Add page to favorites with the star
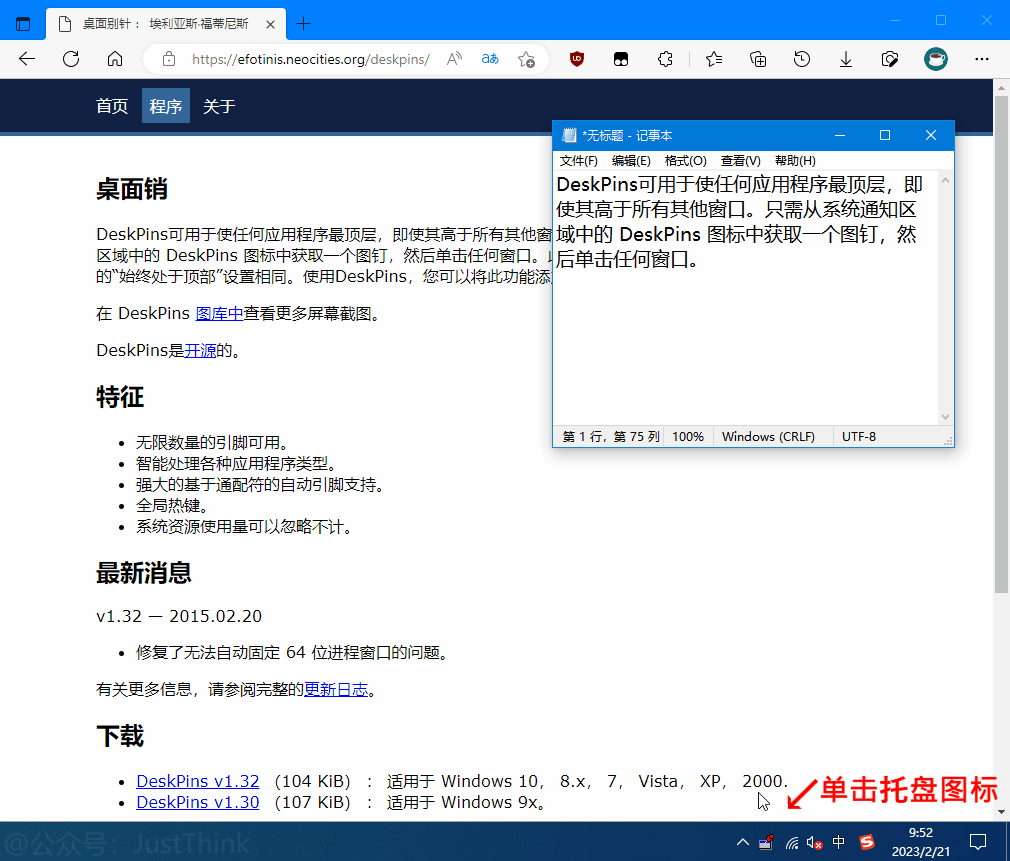Viewport: 1010px width, 861px height. point(527,59)
